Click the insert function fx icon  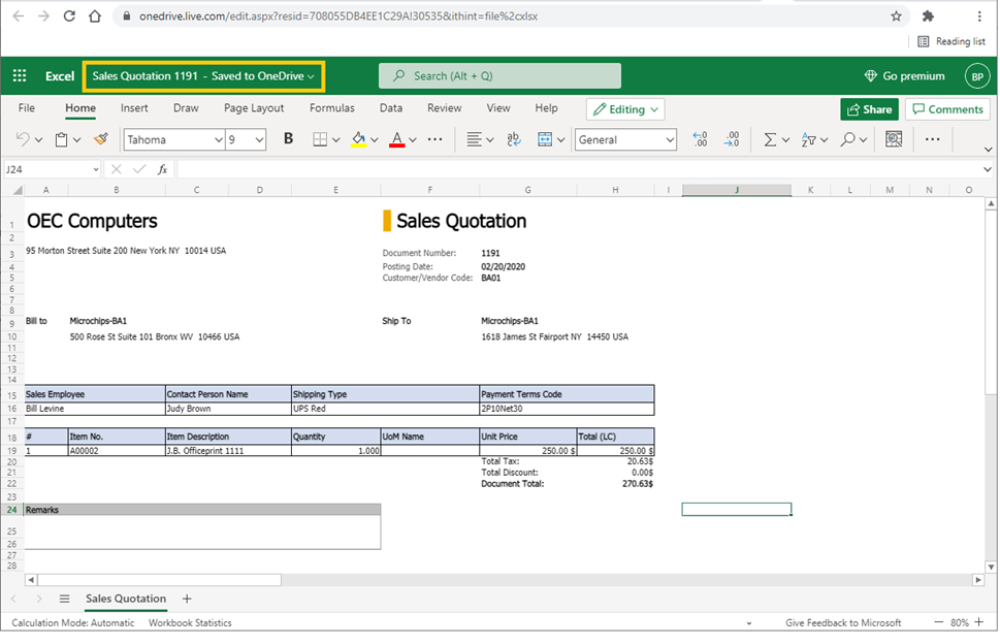pyautogui.click(x=163, y=169)
